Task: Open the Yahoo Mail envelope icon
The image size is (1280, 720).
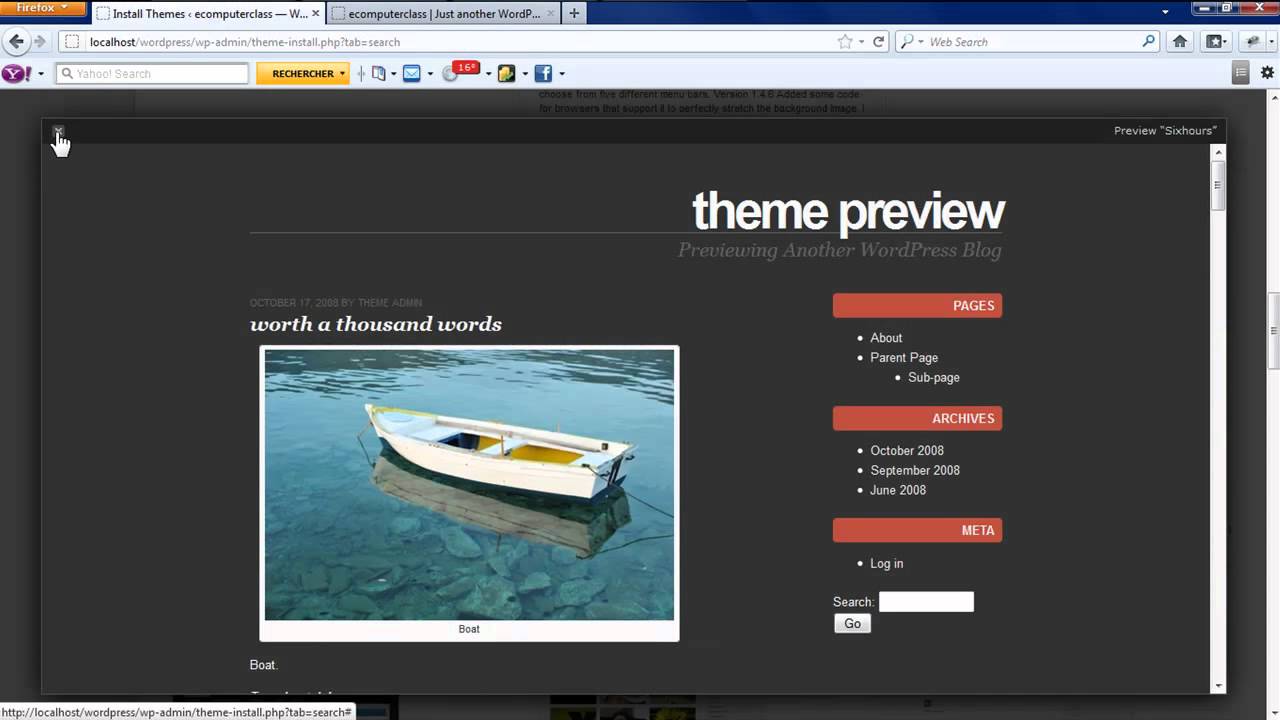Action: (x=411, y=73)
